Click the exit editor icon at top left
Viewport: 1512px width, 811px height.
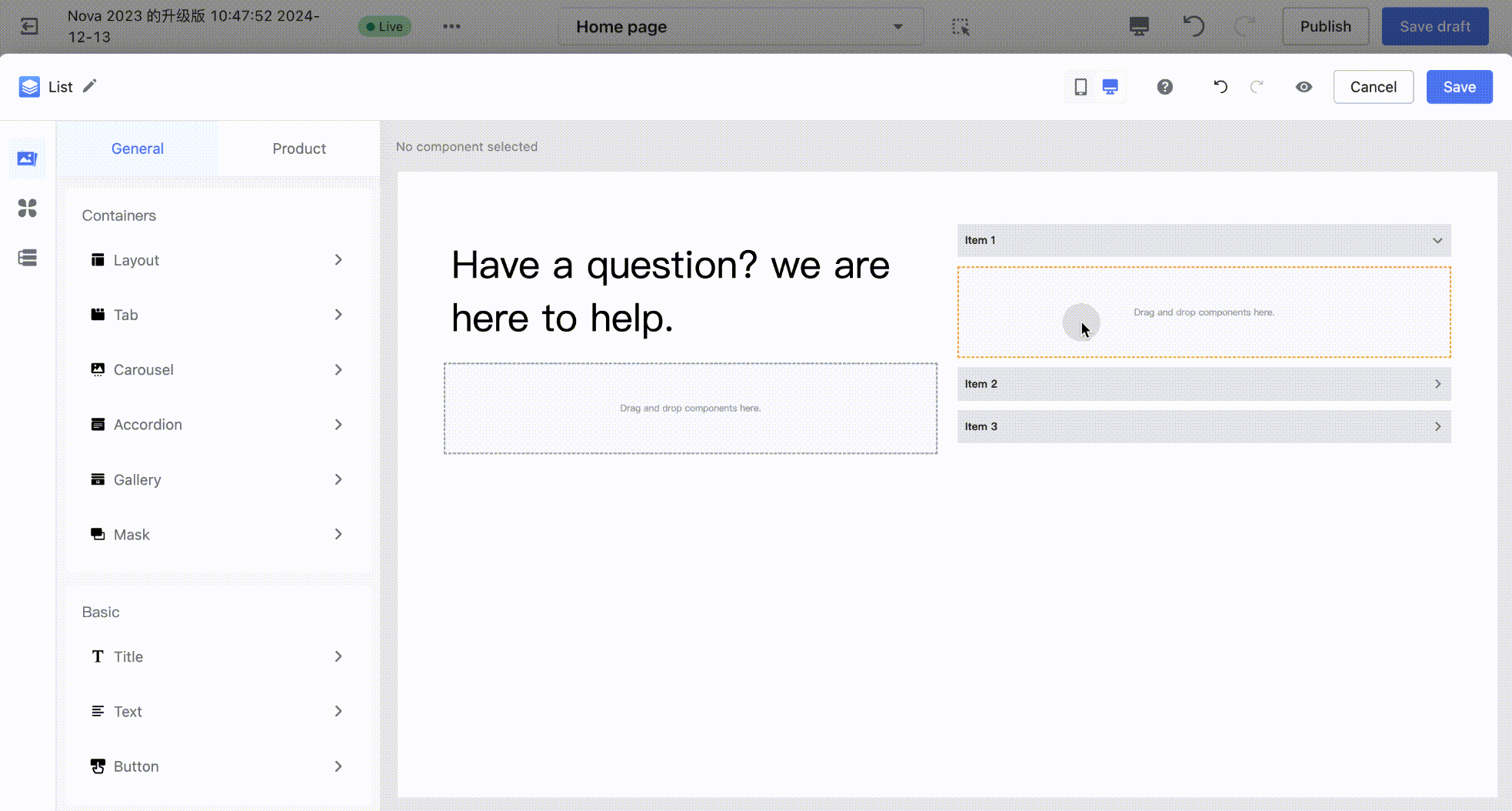(29, 27)
